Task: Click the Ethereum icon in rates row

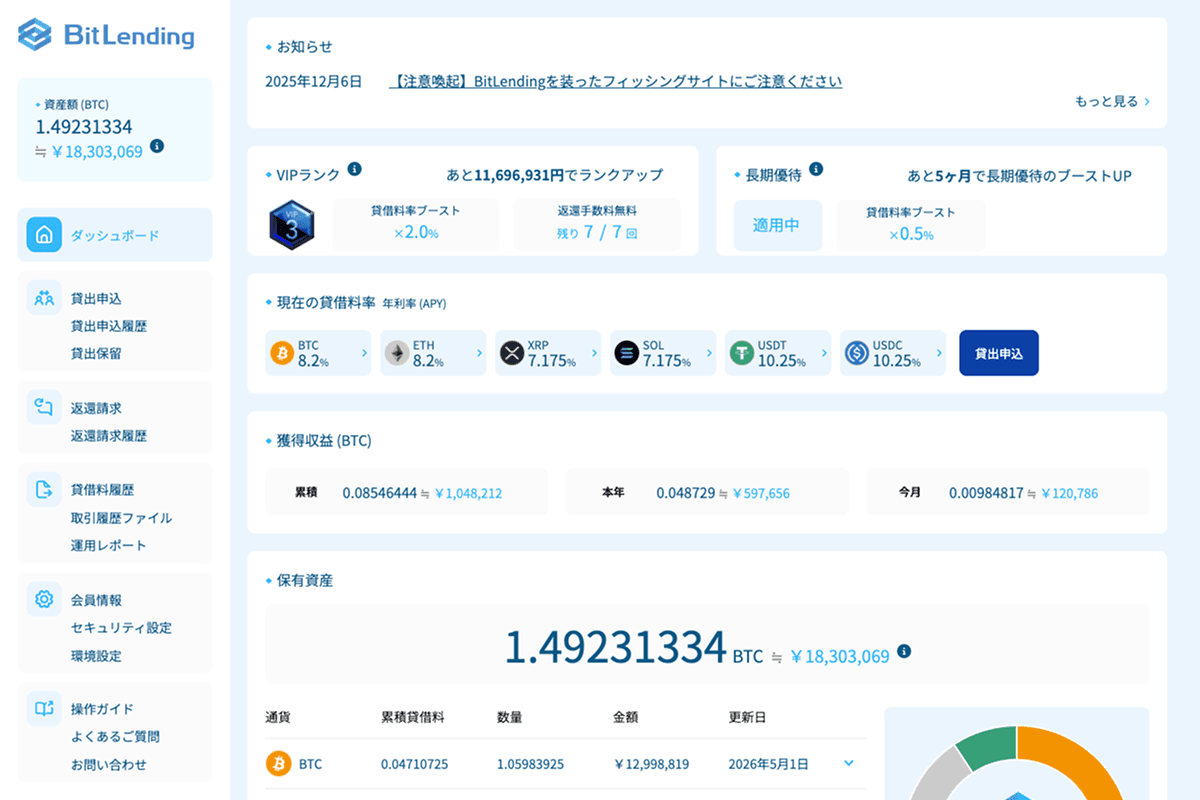Action: tap(397, 353)
